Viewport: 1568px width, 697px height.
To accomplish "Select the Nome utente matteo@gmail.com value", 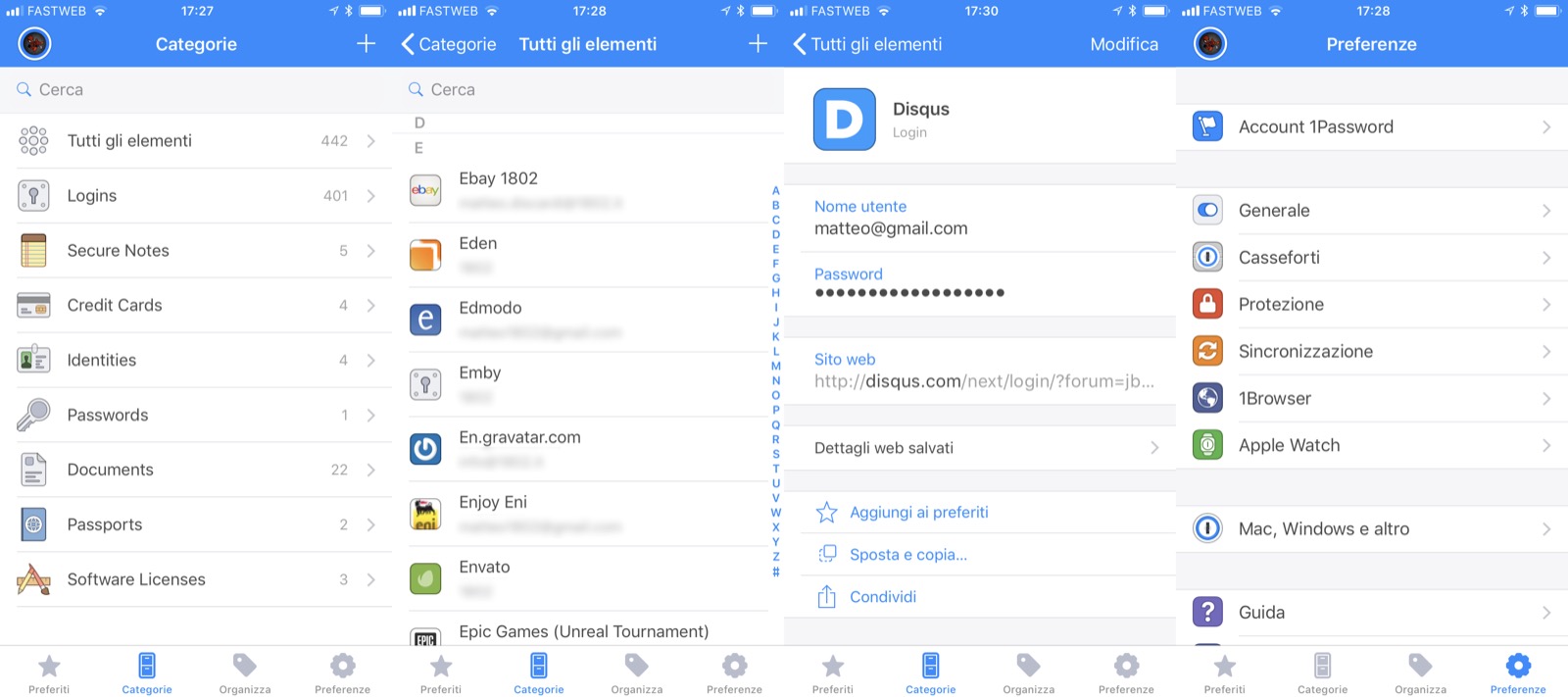I will tap(891, 228).
